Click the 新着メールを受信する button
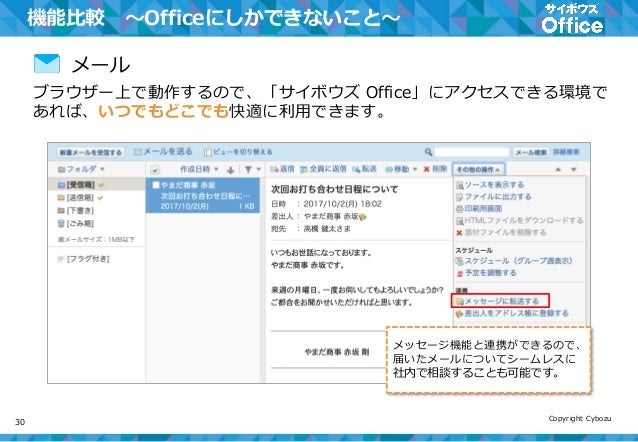Viewport: 638px width, 442px height. pyautogui.click(x=90, y=152)
